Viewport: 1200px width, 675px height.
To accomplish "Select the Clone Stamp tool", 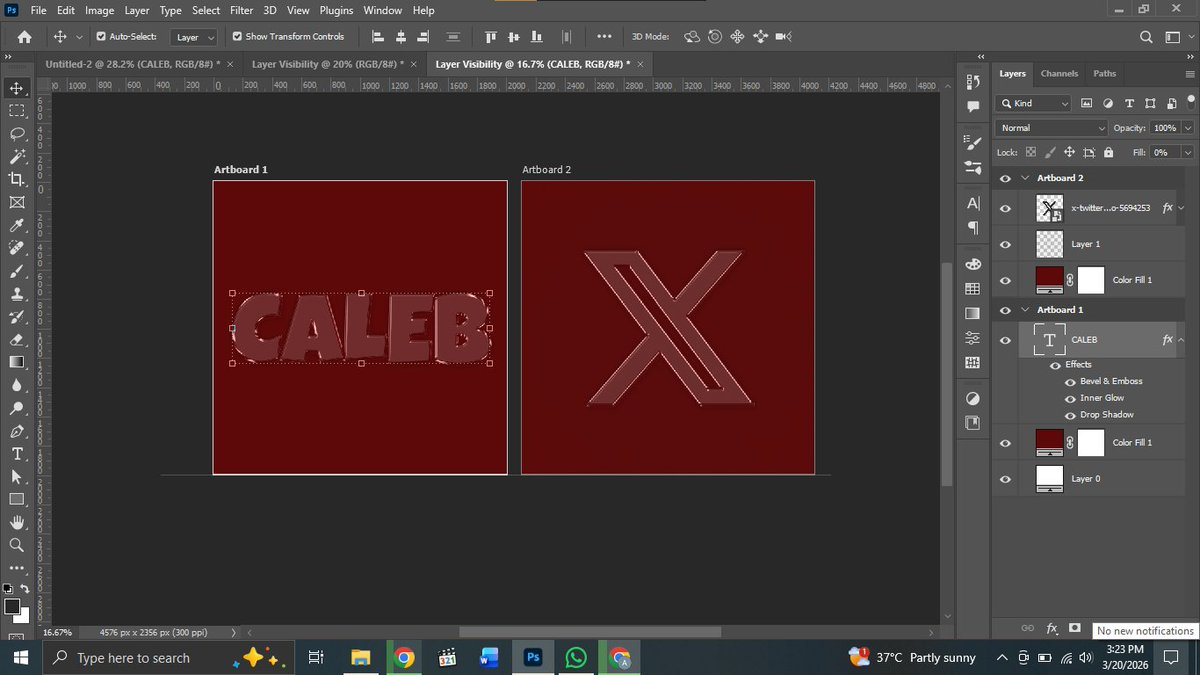I will pyautogui.click(x=17, y=294).
